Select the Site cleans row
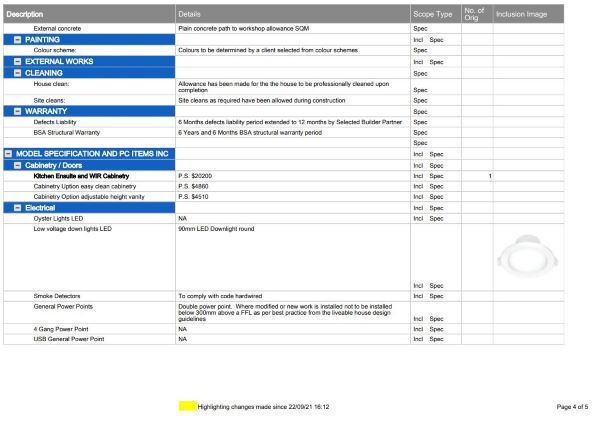The image size is (600, 425). [284, 101]
